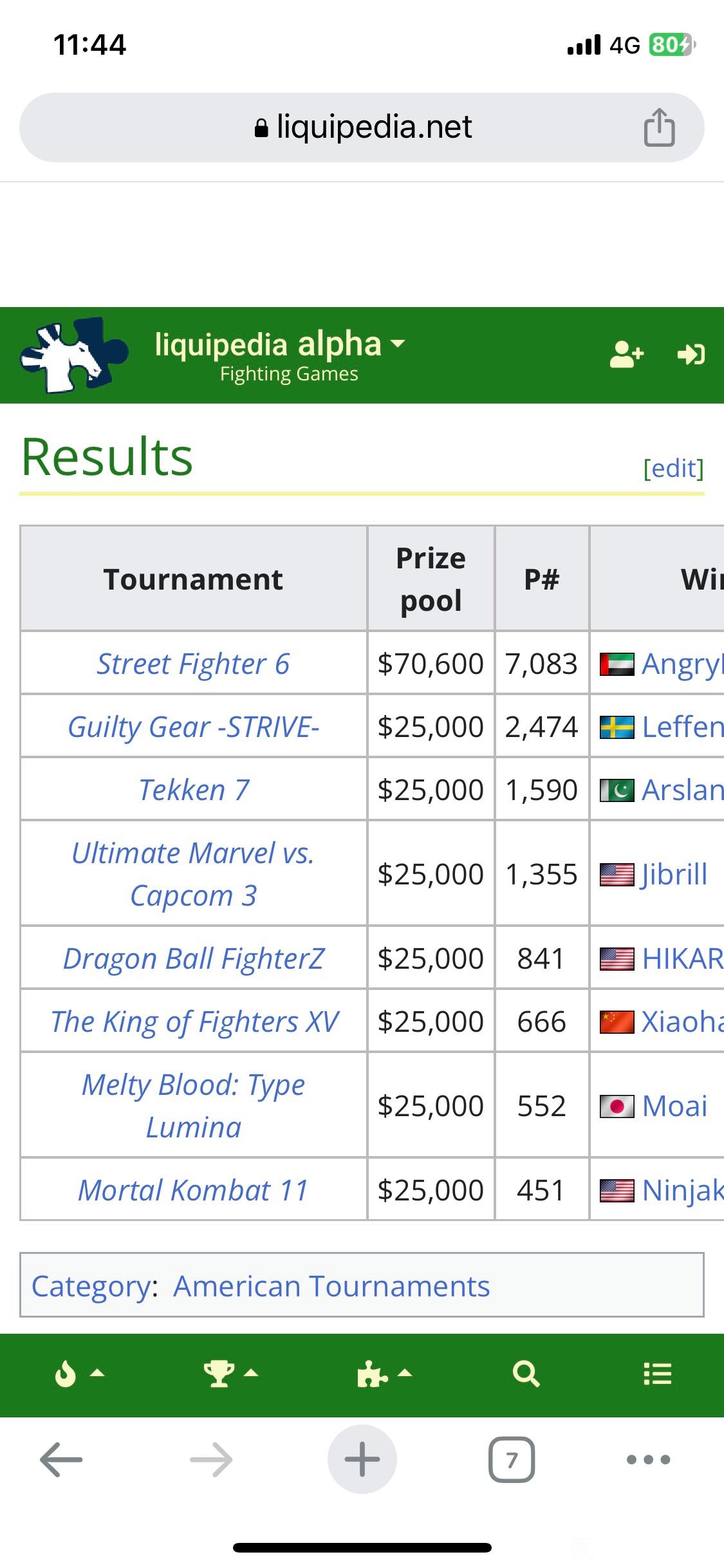Open the browser three-dot menu
This screenshot has width=724, height=1568.
649,1460
